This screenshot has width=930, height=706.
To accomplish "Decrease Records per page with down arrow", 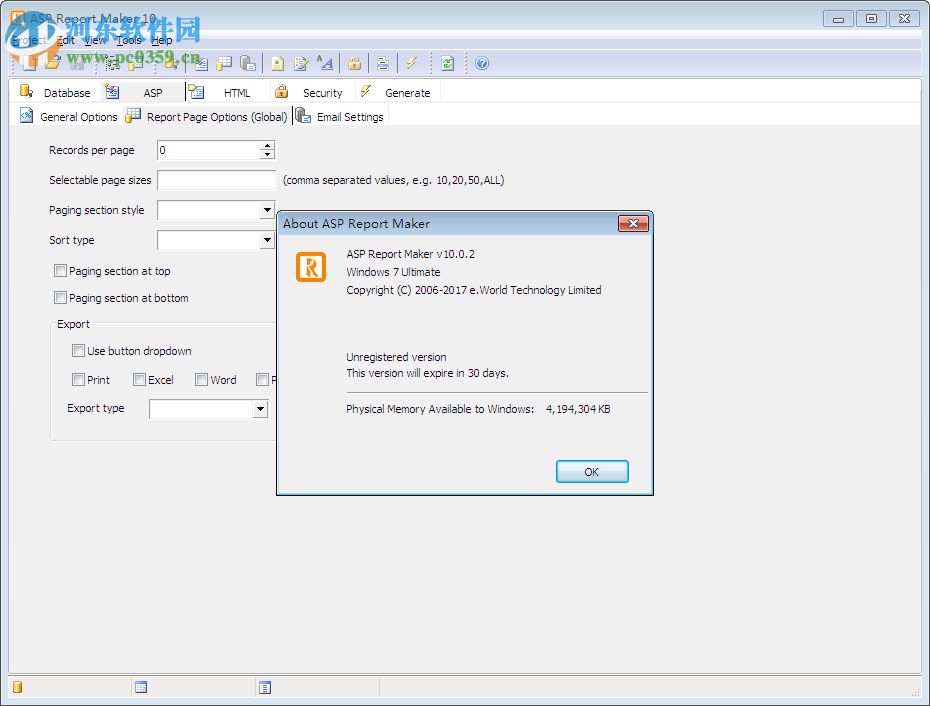I will 267,154.
